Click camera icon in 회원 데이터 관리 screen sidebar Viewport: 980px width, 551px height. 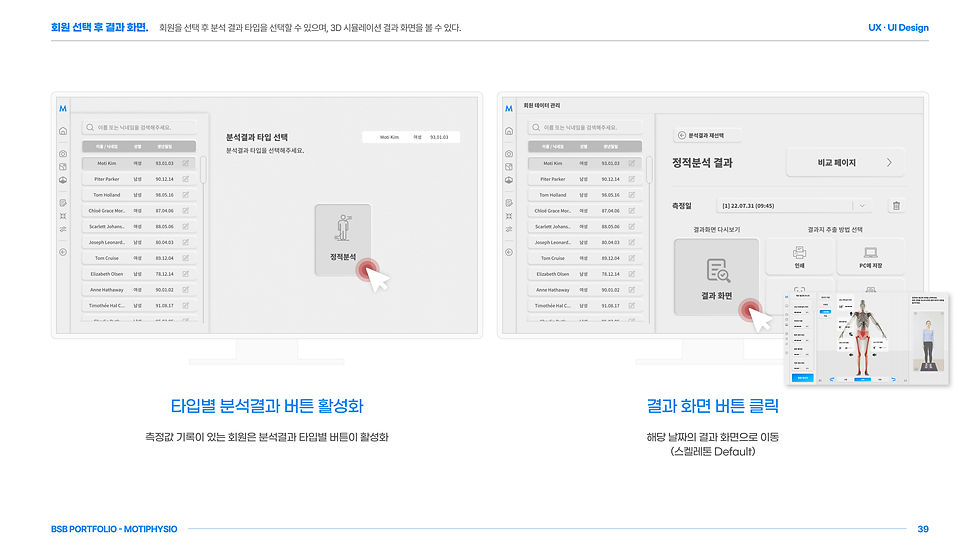pos(509,154)
